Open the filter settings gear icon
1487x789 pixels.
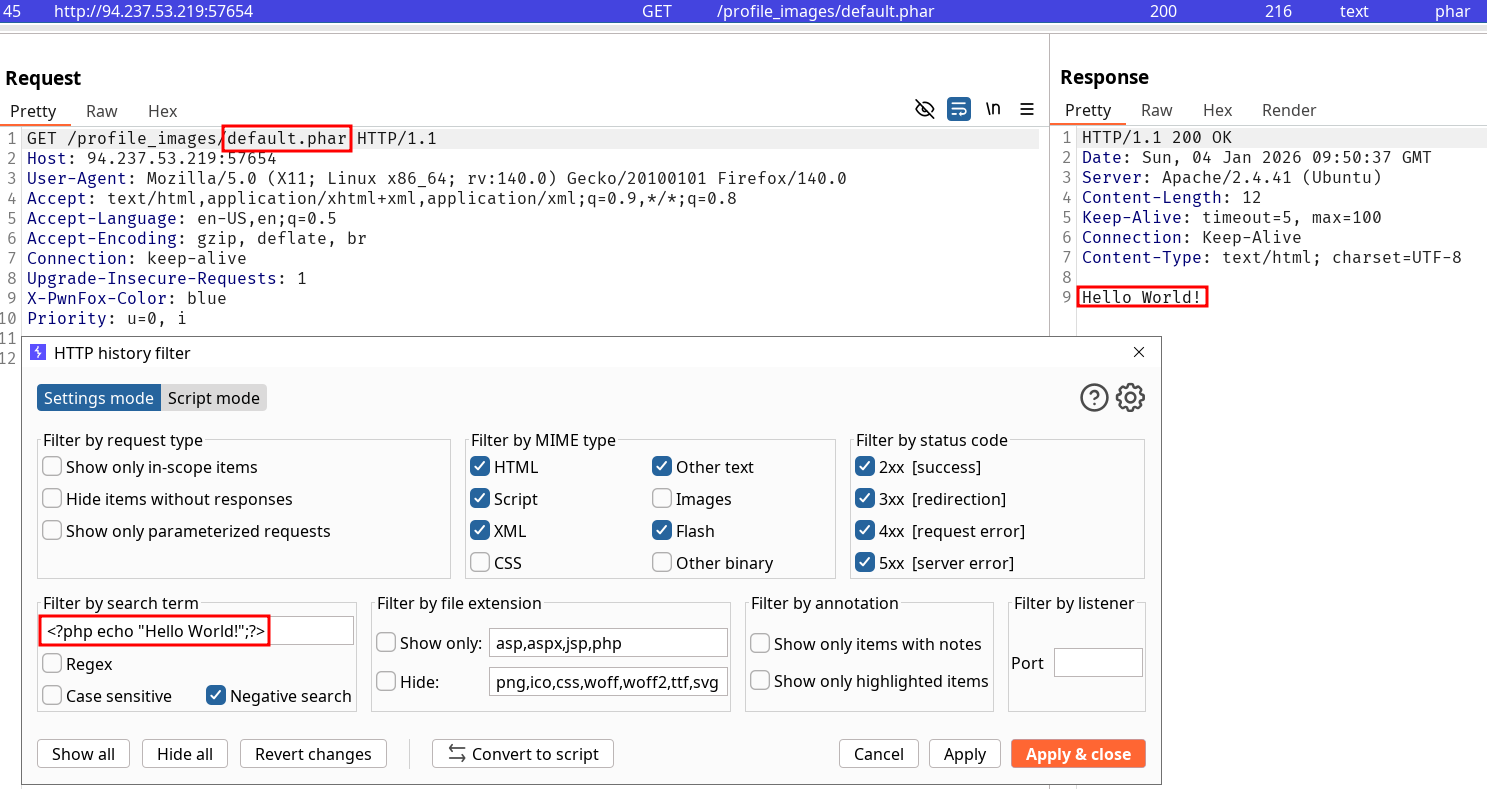click(x=1130, y=397)
